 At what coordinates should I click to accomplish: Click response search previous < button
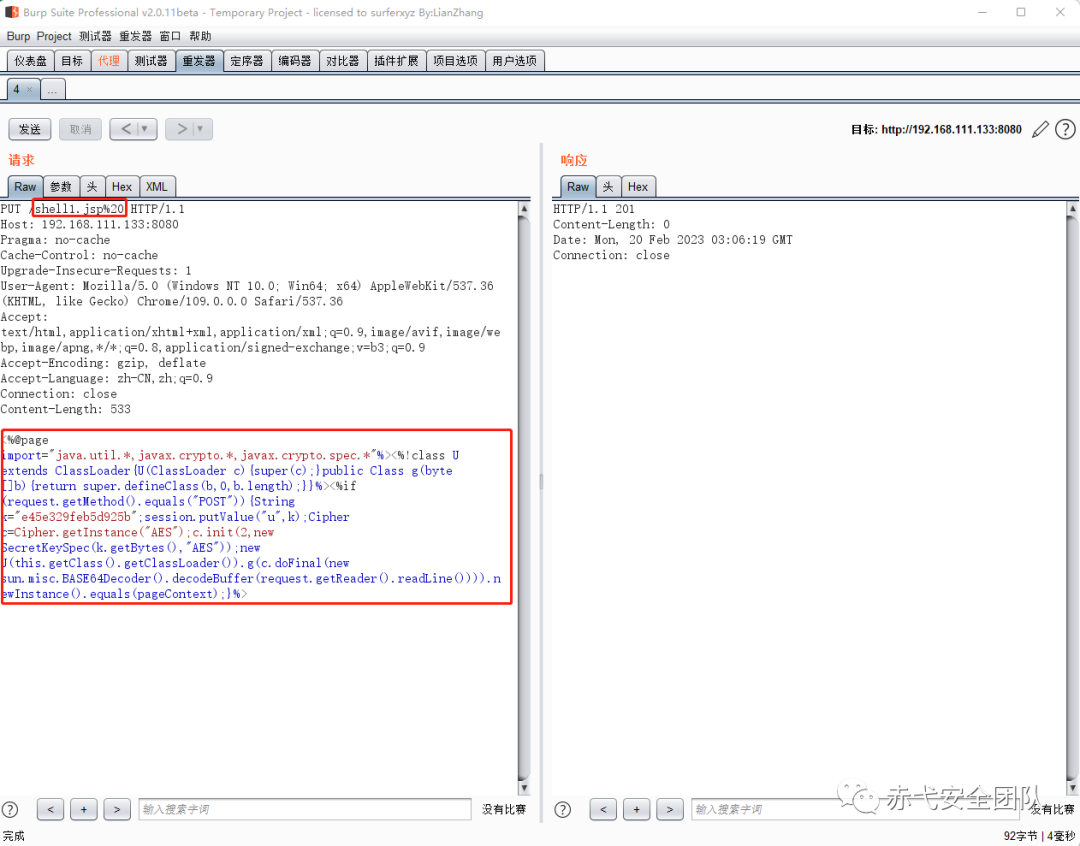(x=603, y=809)
